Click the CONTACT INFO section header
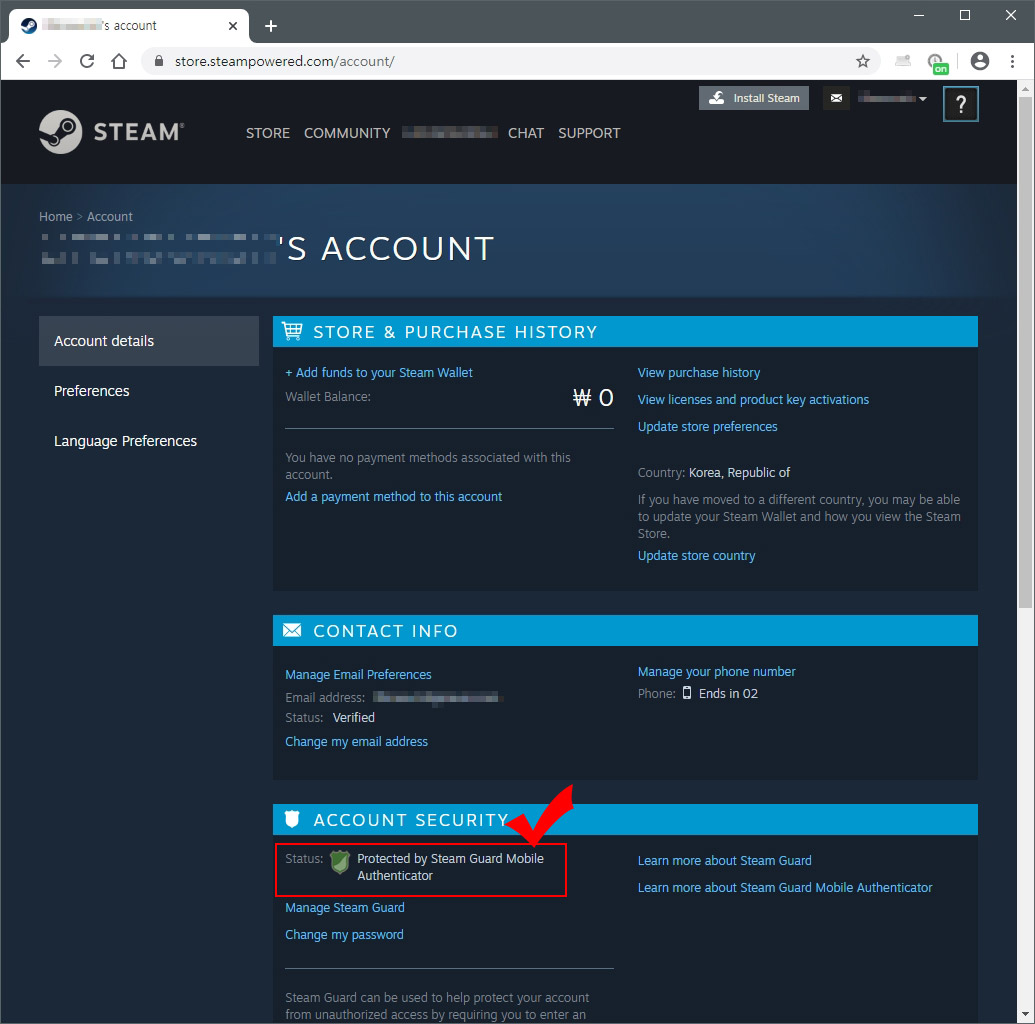The height and width of the screenshot is (1024, 1035). (x=625, y=631)
